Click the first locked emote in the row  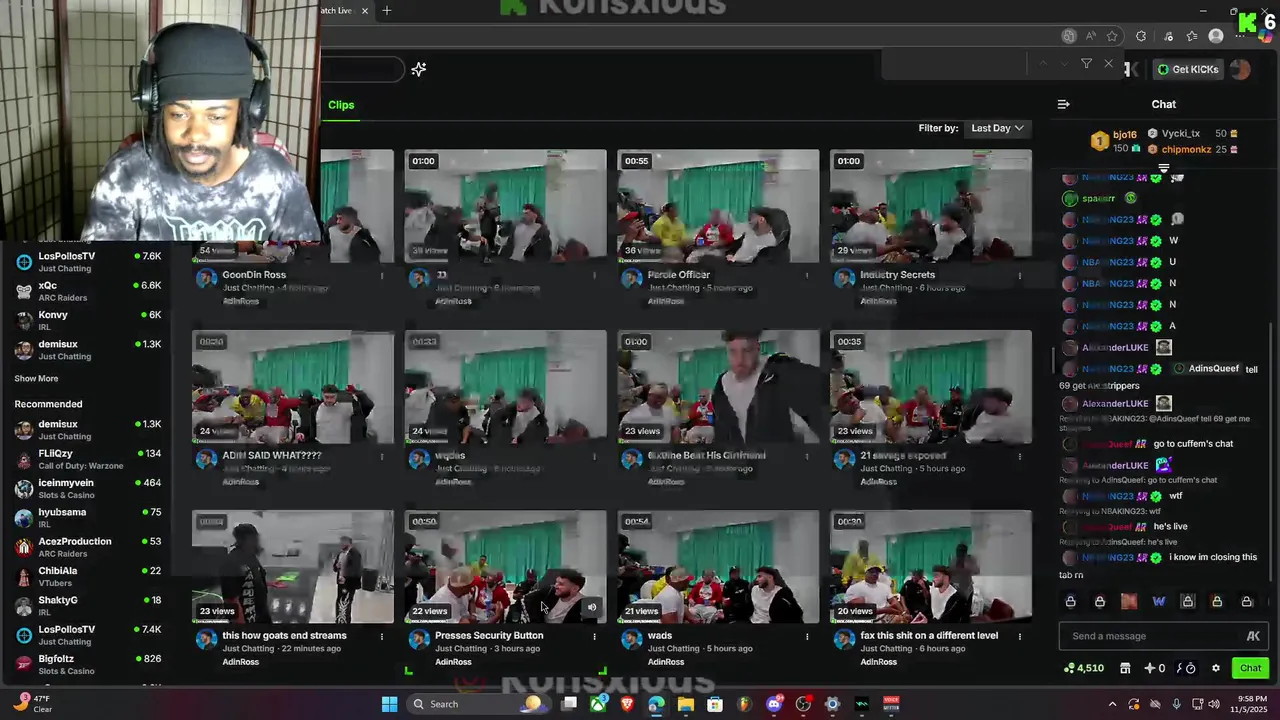1070,601
